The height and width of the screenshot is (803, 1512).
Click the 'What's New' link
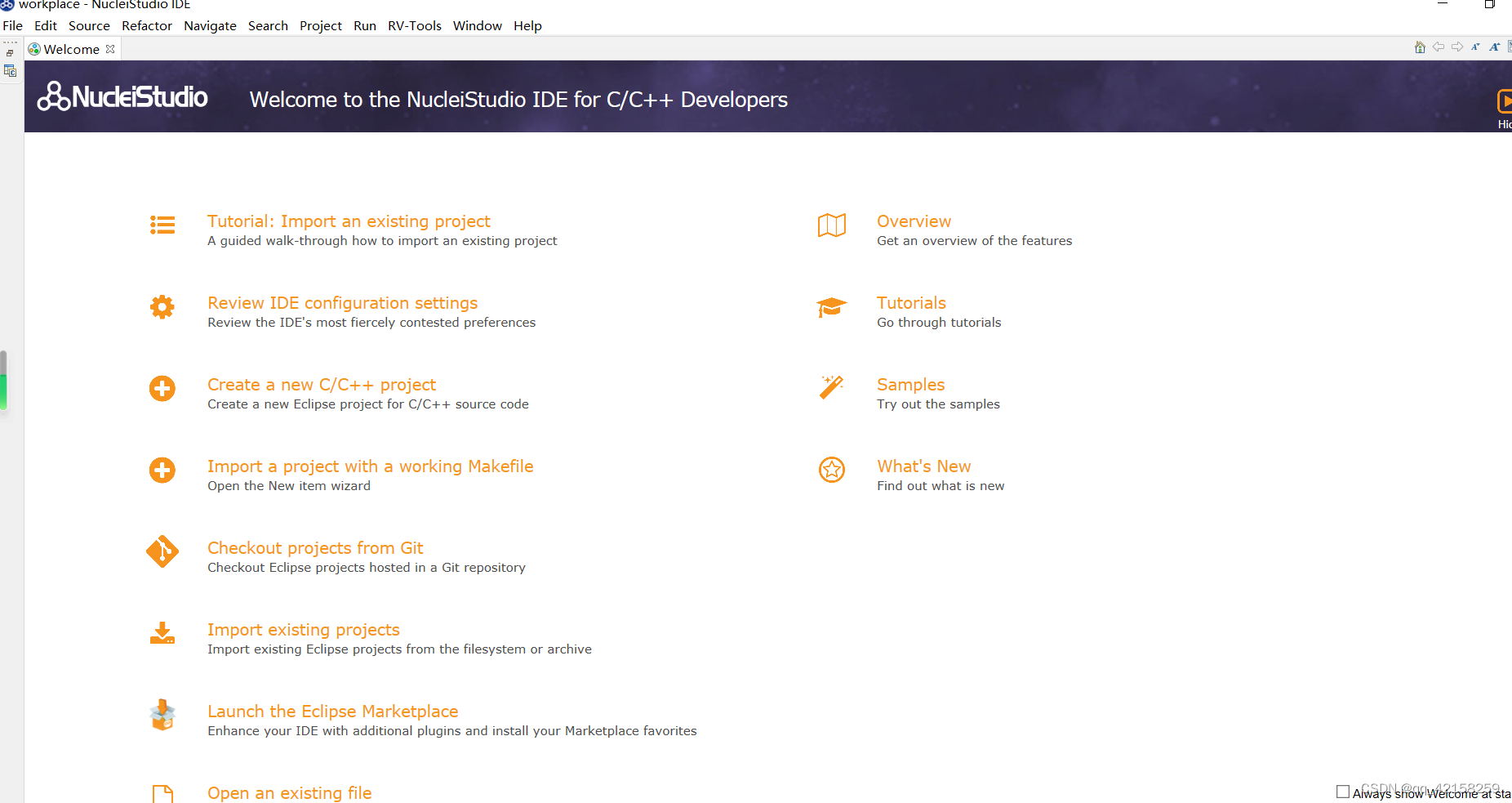pyautogui.click(x=923, y=466)
